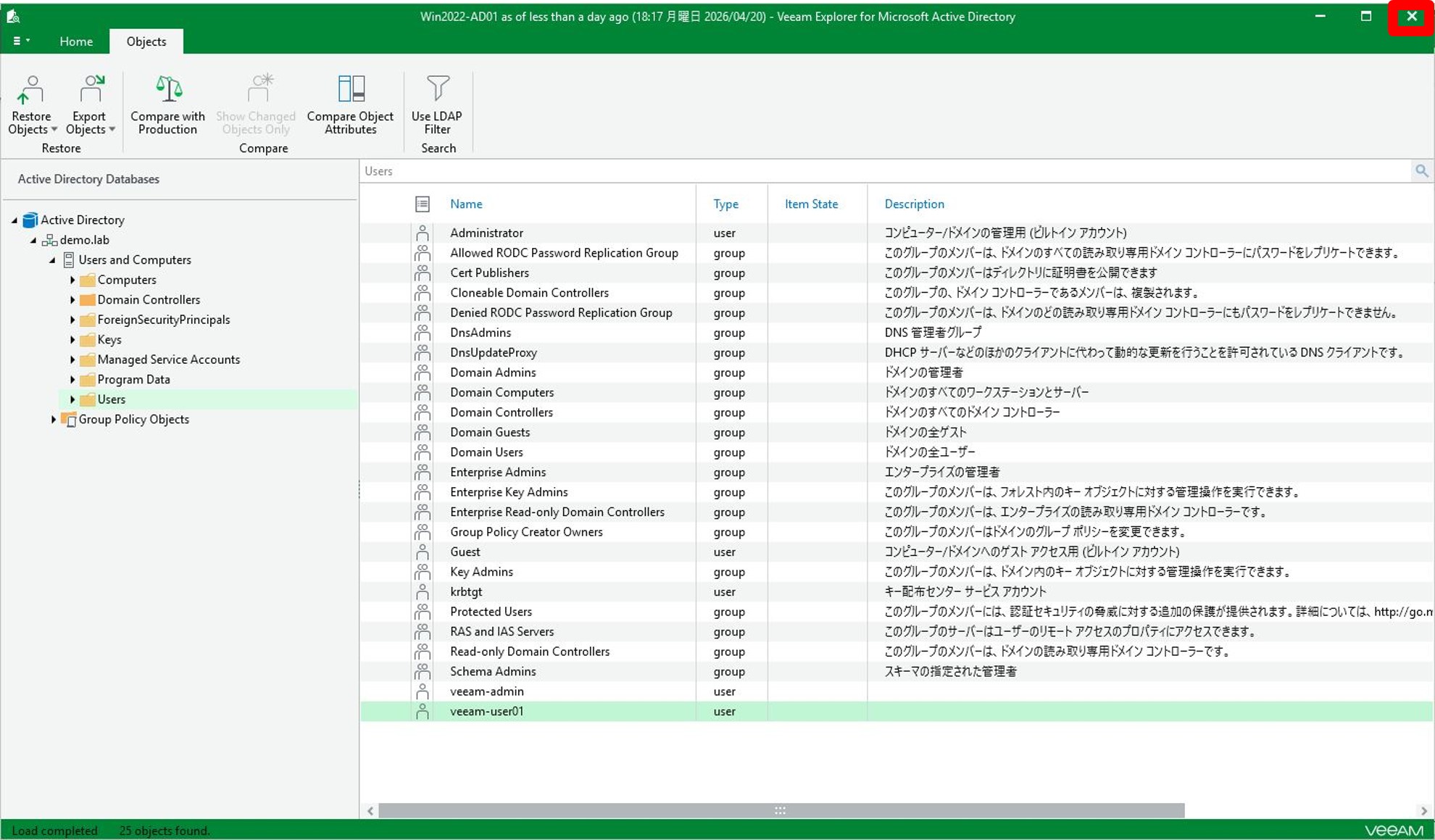Select the Protected Users row
1435x840 pixels.
pos(897,612)
